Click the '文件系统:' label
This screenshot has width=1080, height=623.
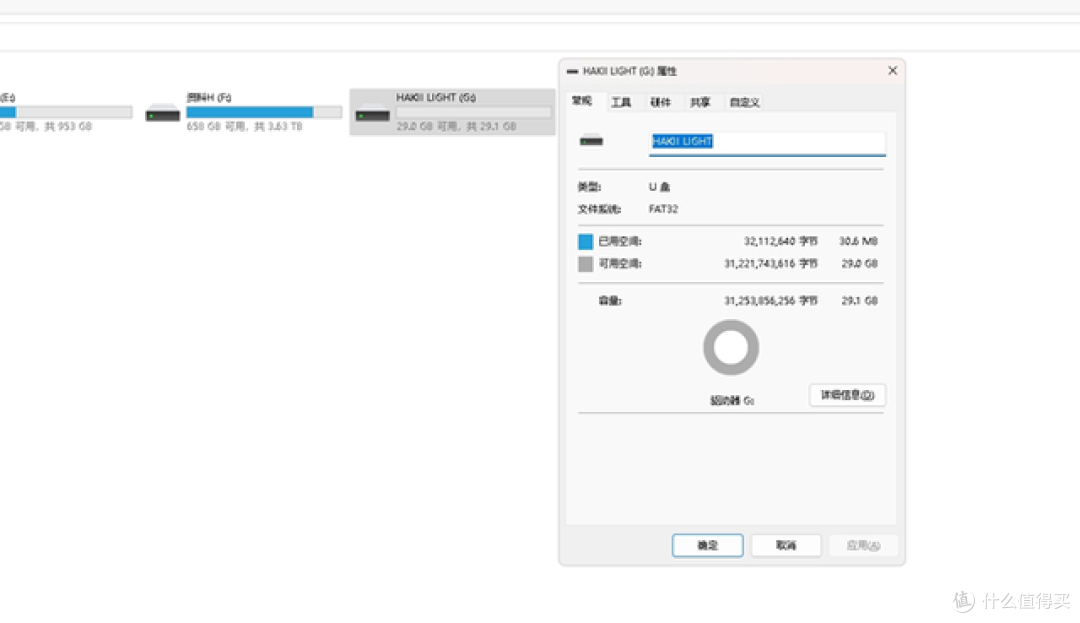point(599,209)
